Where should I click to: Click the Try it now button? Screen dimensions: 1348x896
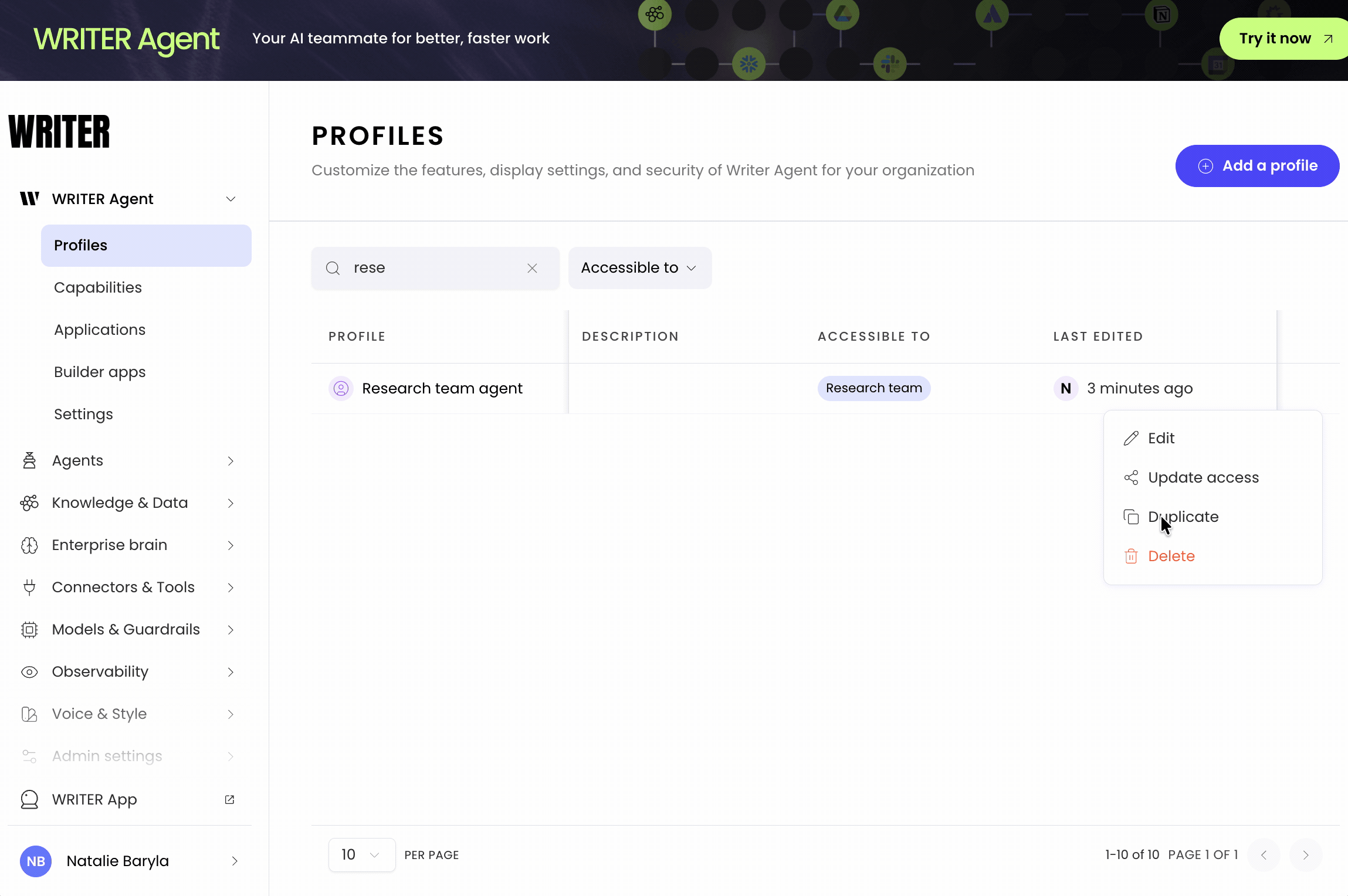tap(1282, 39)
